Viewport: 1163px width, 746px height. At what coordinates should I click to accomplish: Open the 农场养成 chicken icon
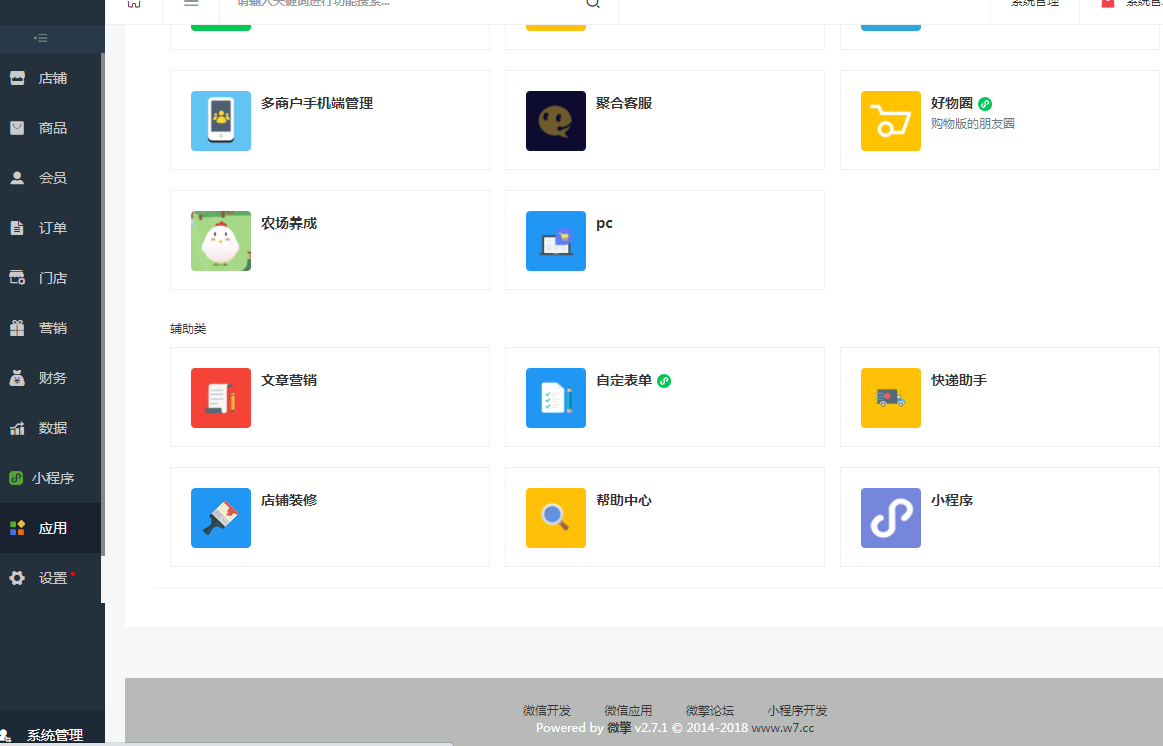(x=220, y=241)
